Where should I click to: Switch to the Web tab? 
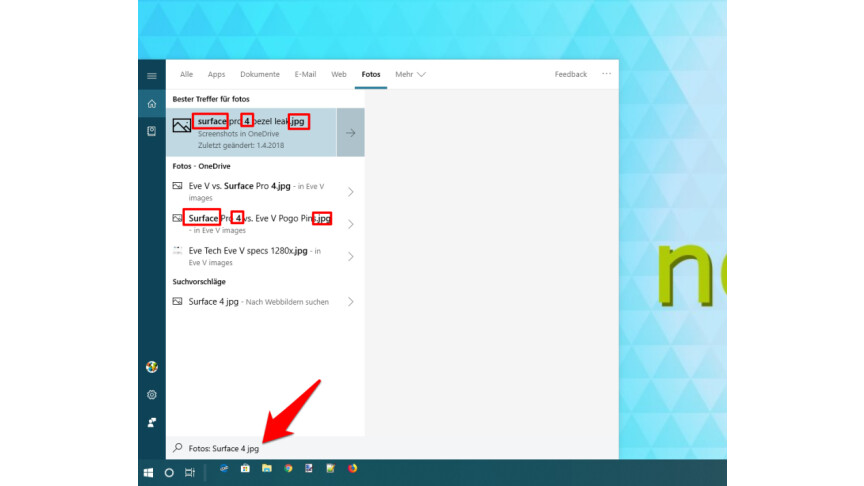point(339,74)
